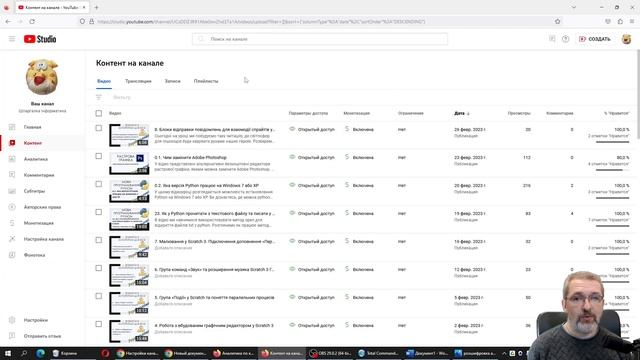This screenshot has height=360, width=640.
Task: Bookmark the page with the star icon
Action: click(x=558, y=21)
